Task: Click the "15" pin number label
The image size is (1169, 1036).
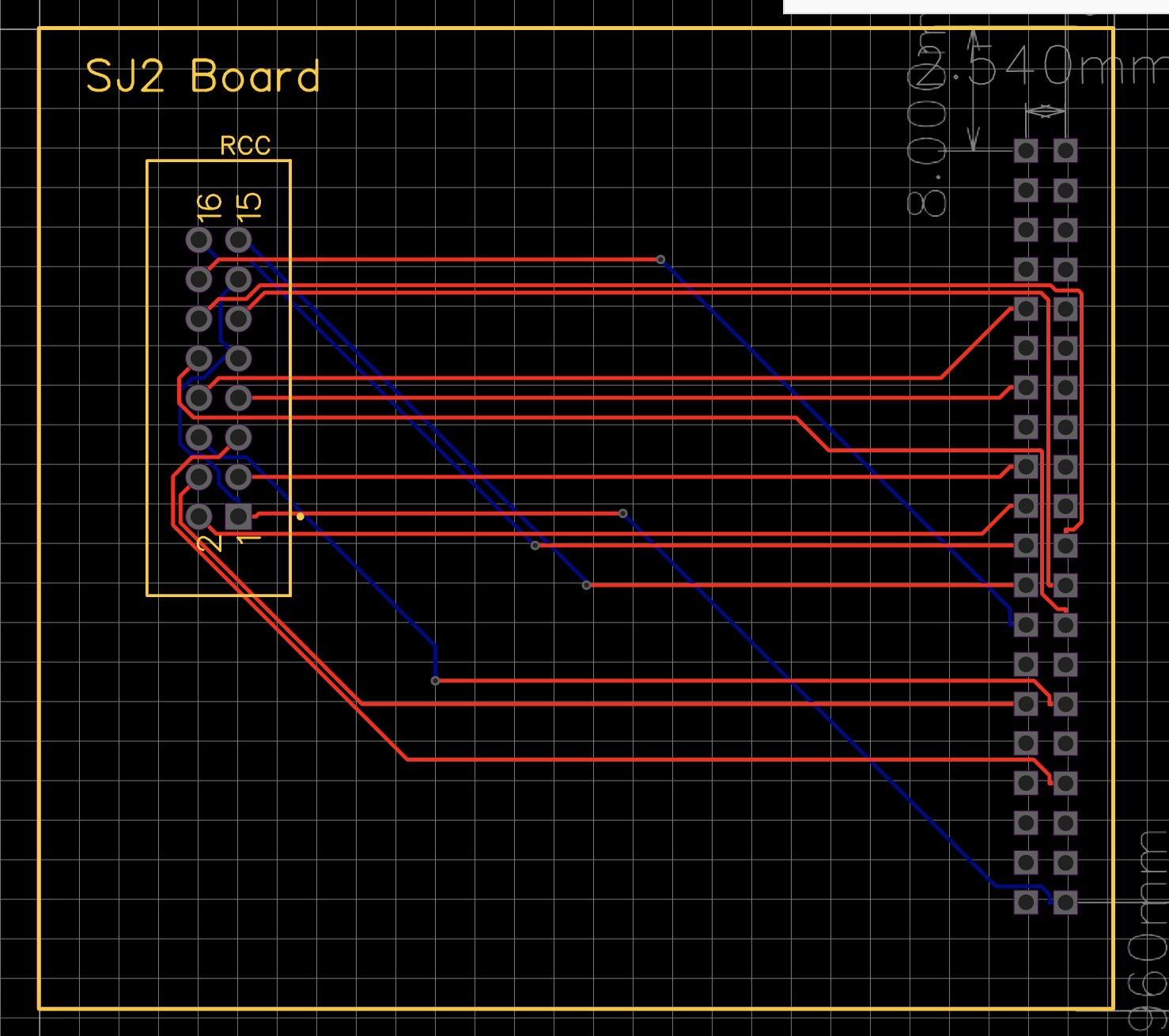Action: 248,206
